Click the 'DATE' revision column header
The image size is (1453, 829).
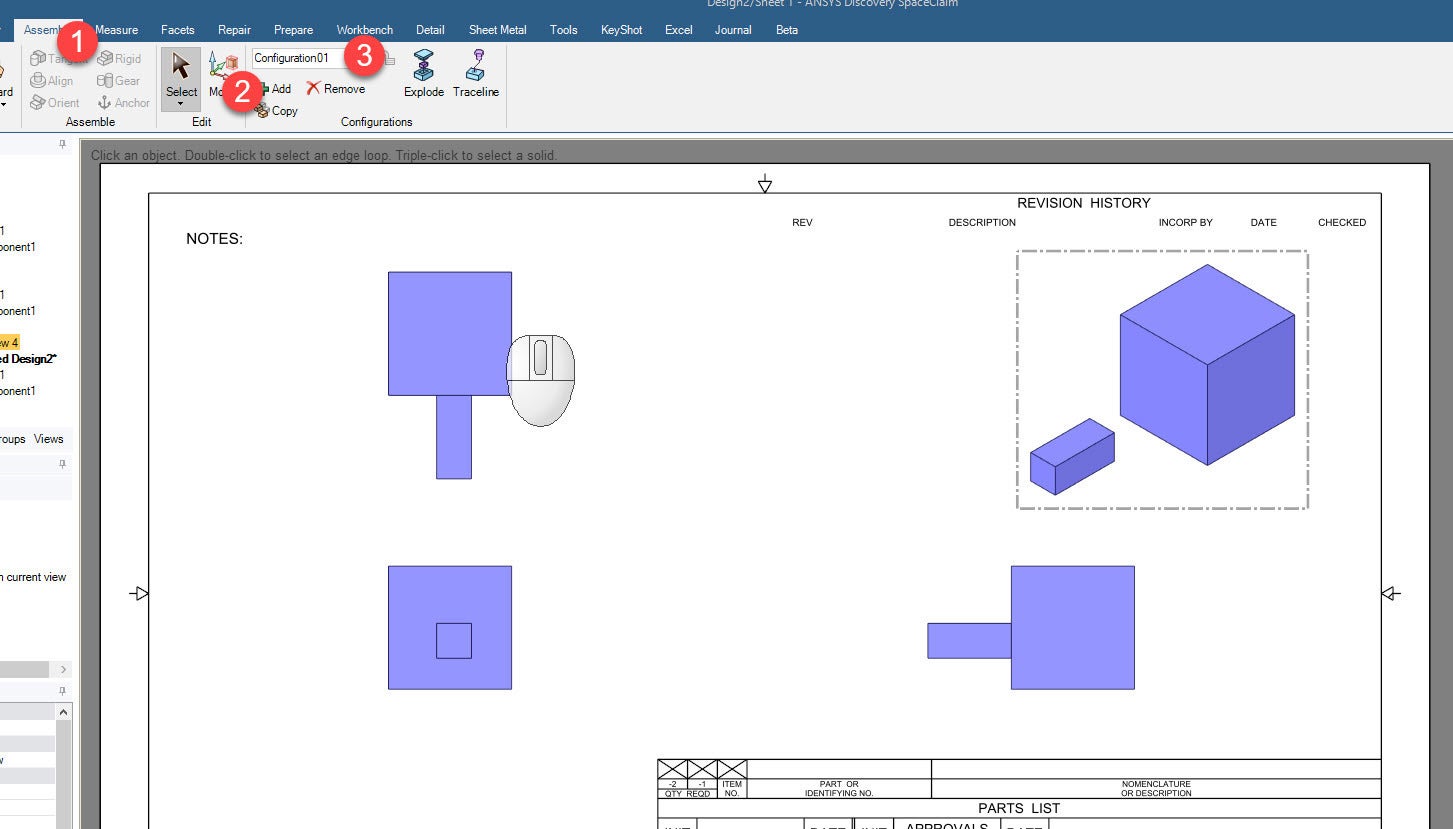[x=1264, y=223]
